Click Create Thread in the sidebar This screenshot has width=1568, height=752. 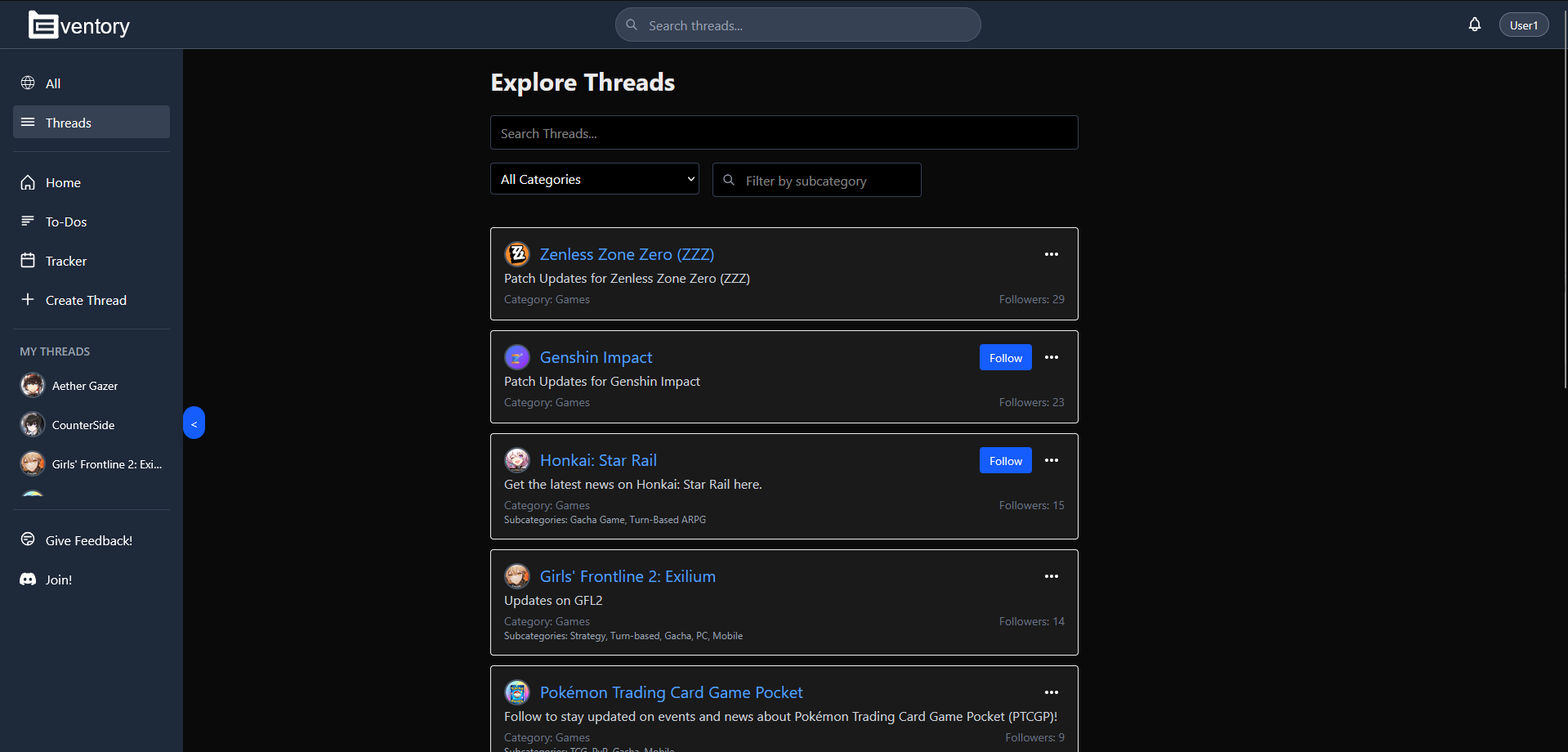[92, 300]
